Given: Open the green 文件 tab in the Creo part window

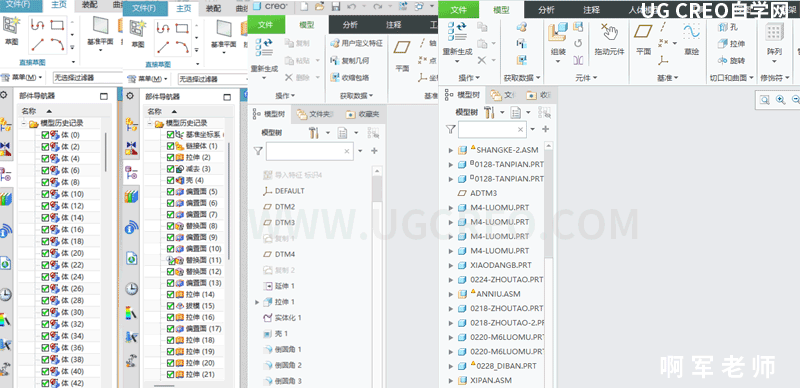Looking at the screenshot, I should point(265,25).
